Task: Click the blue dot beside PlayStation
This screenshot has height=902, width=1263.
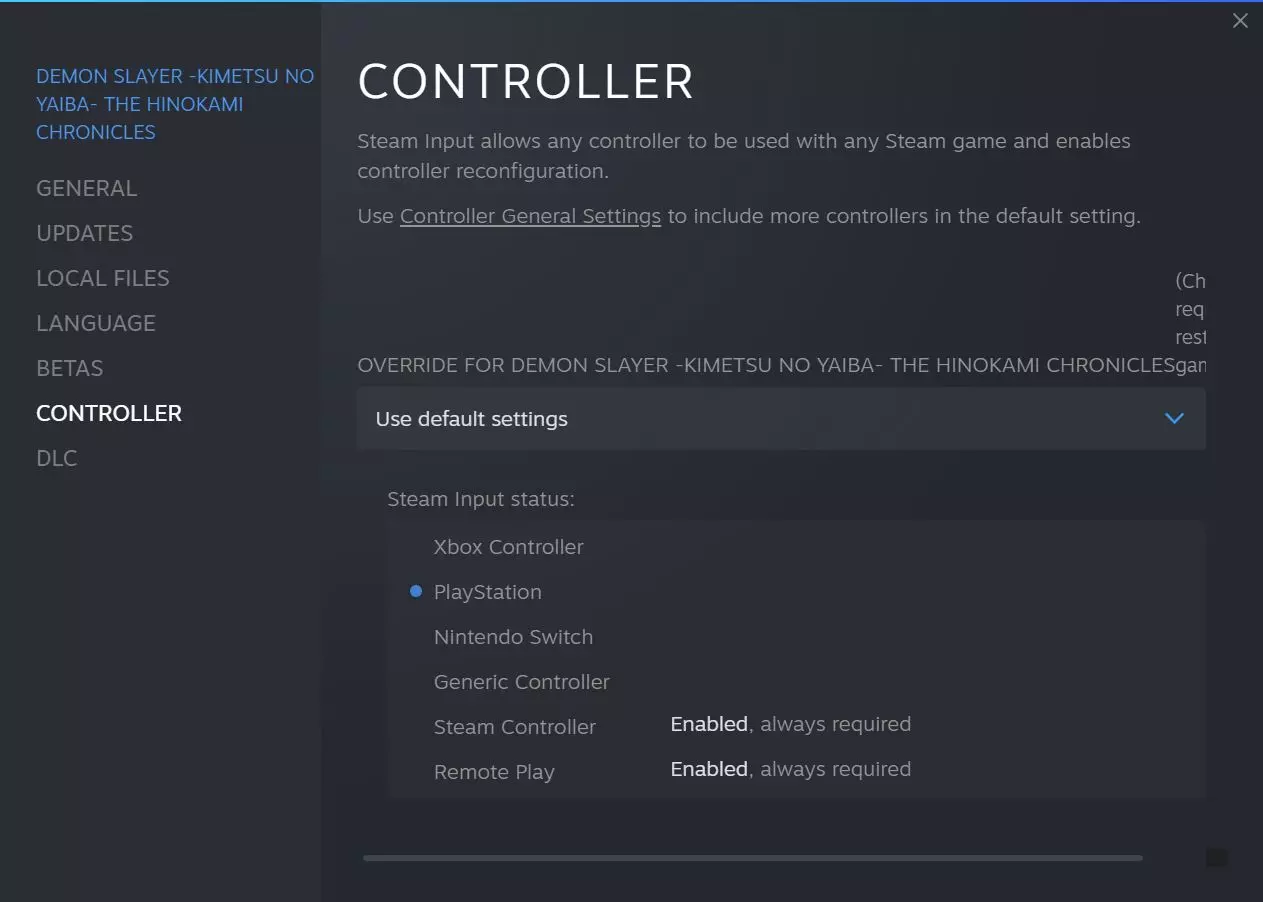Action: [x=416, y=592]
